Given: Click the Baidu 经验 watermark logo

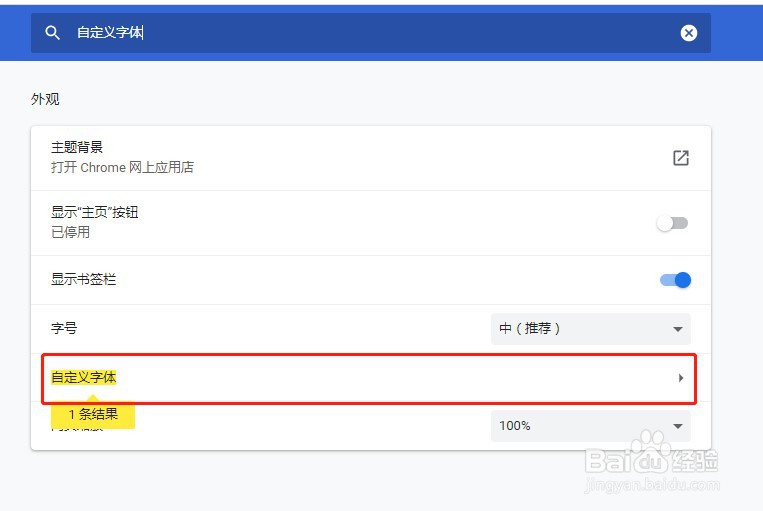Looking at the screenshot, I should [652, 460].
